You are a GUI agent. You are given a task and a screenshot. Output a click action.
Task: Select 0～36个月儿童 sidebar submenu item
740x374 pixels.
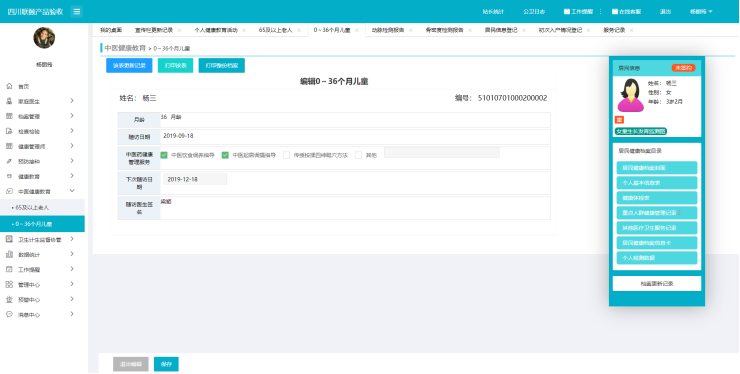(42, 224)
